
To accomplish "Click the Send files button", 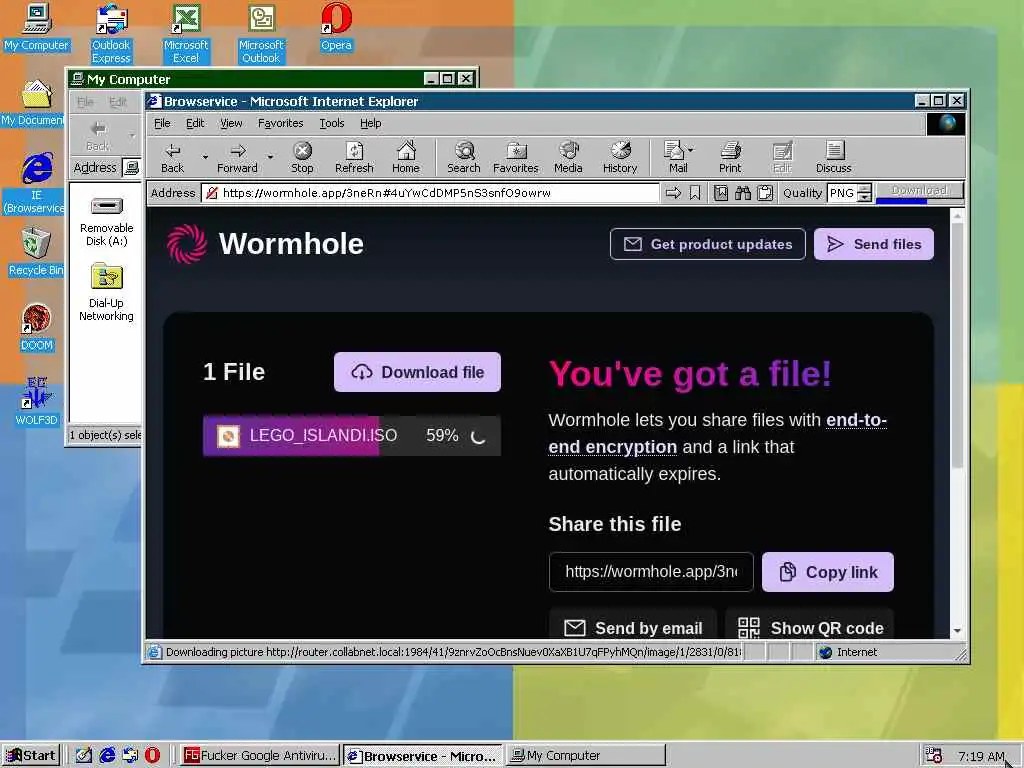I will tap(874, 244).
